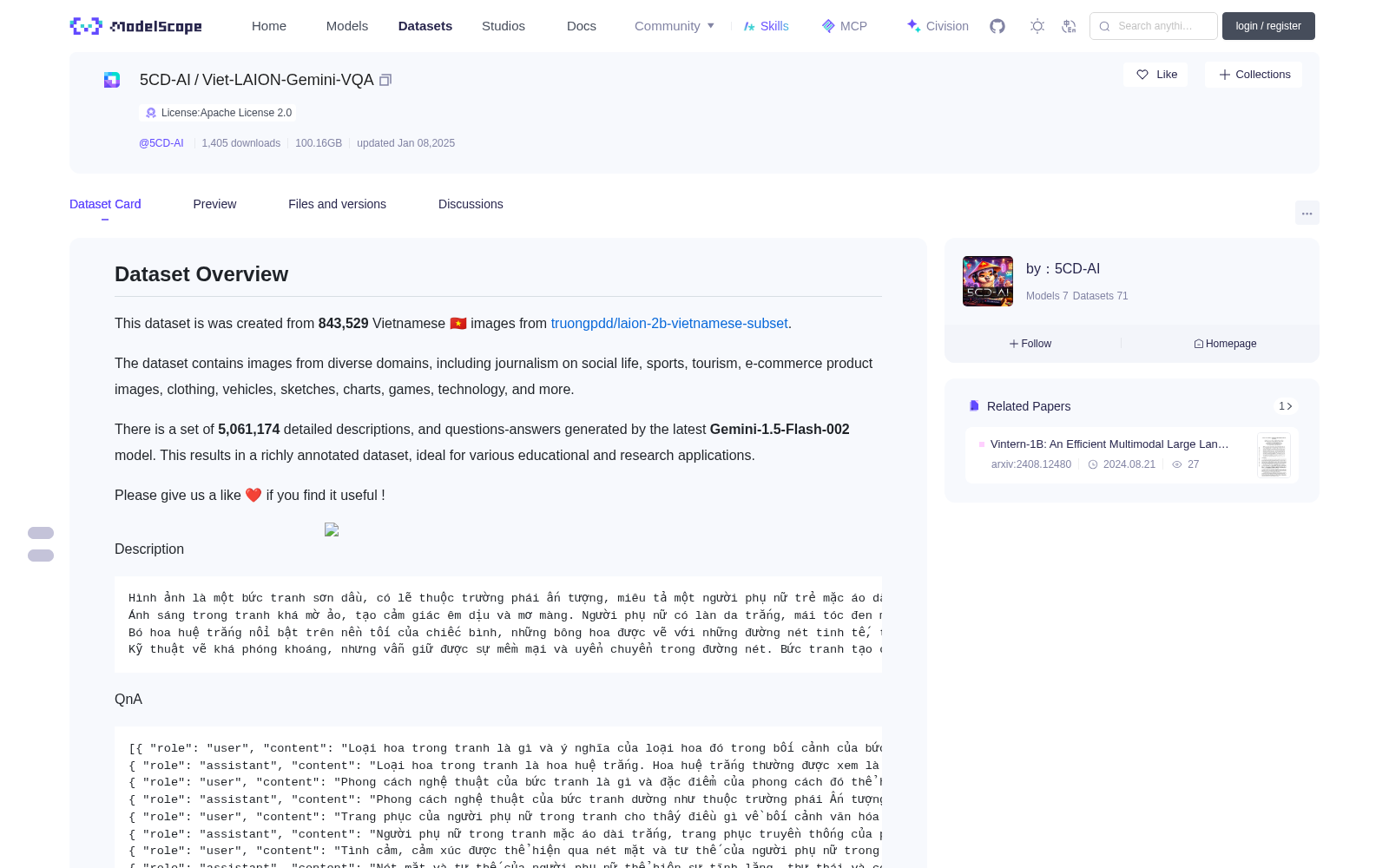Click the dataset cube icon beside title
This screenshot has height=868, width=1389.
tap(112, 80)
